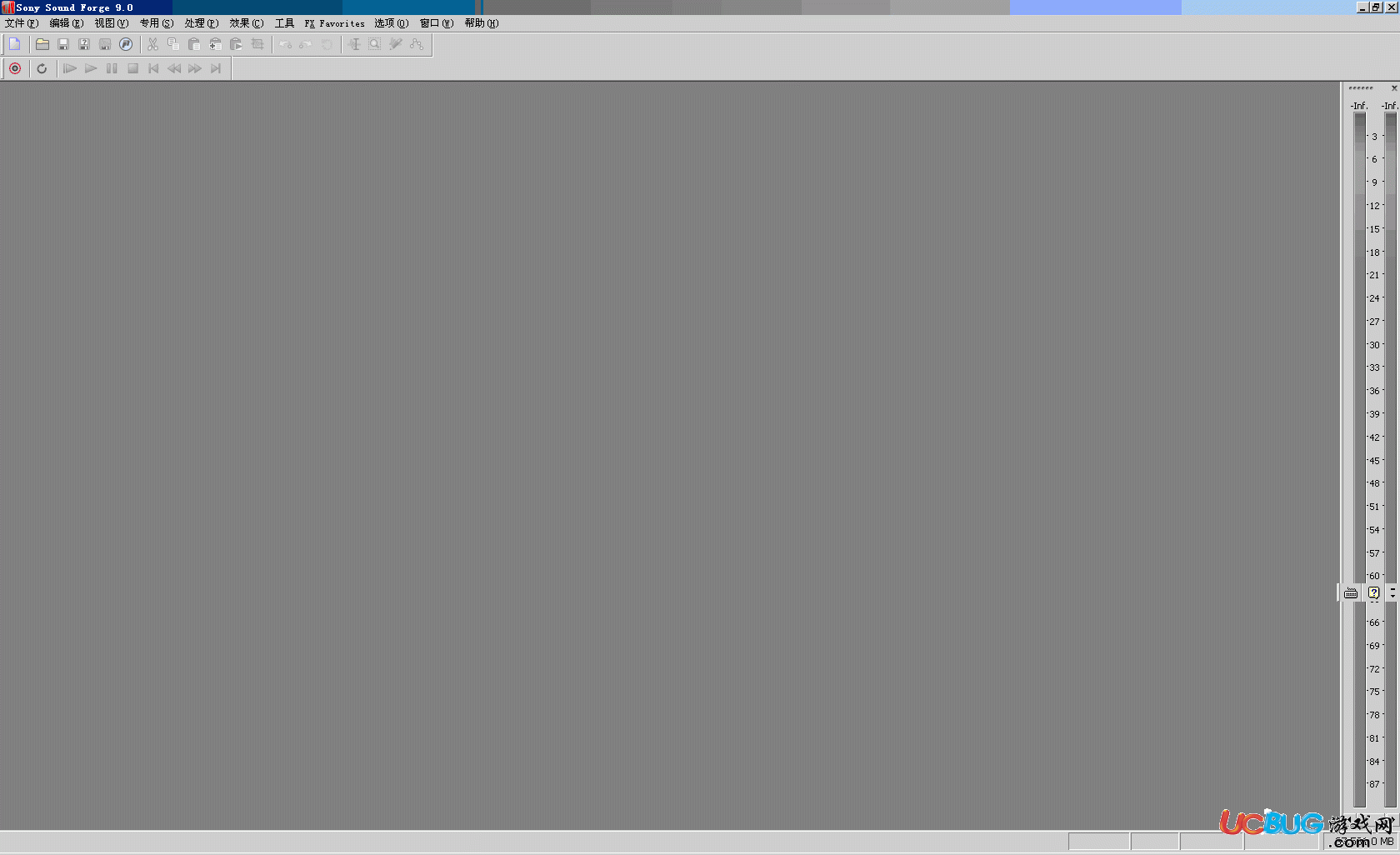Open the 工具 menu
Screen dimensions: 1400x855
pyautogui.click(x=285, y=23)
